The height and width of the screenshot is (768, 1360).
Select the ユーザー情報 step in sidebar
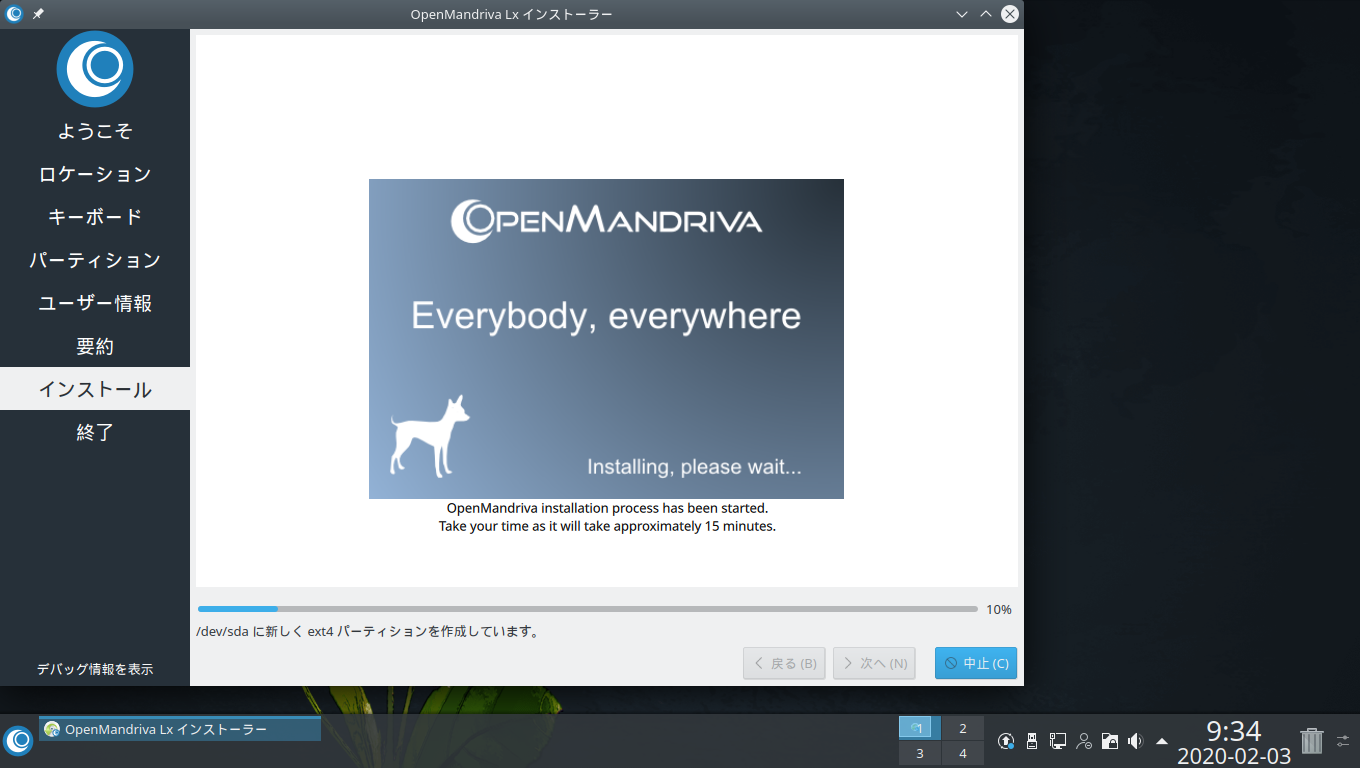point(95,303)
